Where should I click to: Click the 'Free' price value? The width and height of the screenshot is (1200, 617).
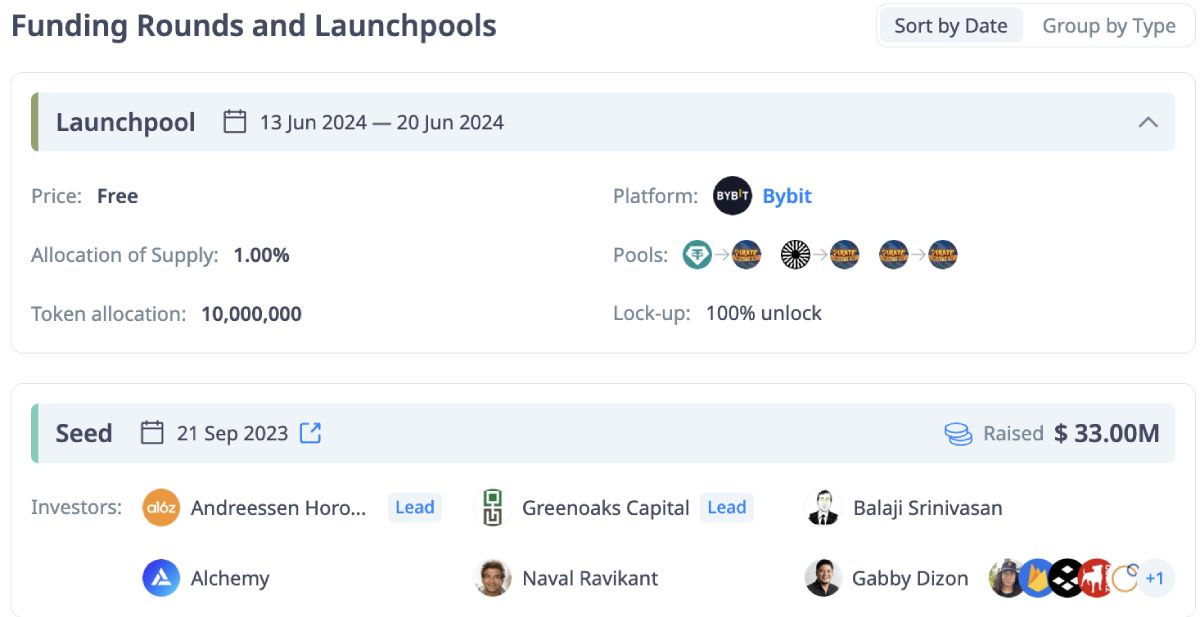(118, 196)
